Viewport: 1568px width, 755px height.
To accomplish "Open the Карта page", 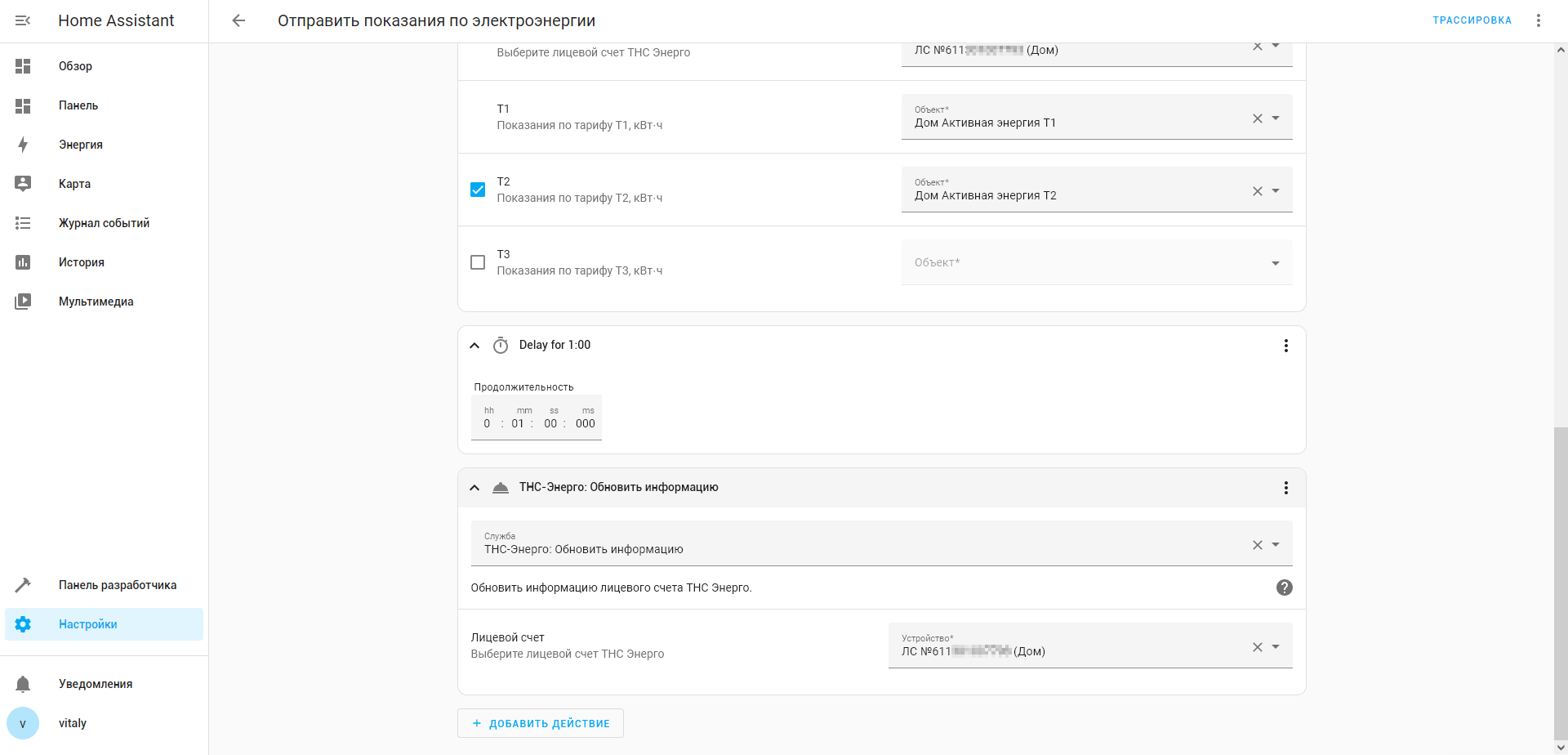I will 104,184.
